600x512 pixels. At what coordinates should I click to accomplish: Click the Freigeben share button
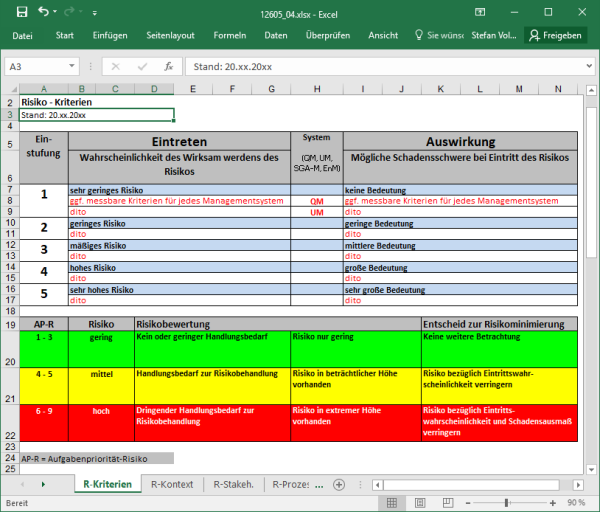(x=555, y=35)
